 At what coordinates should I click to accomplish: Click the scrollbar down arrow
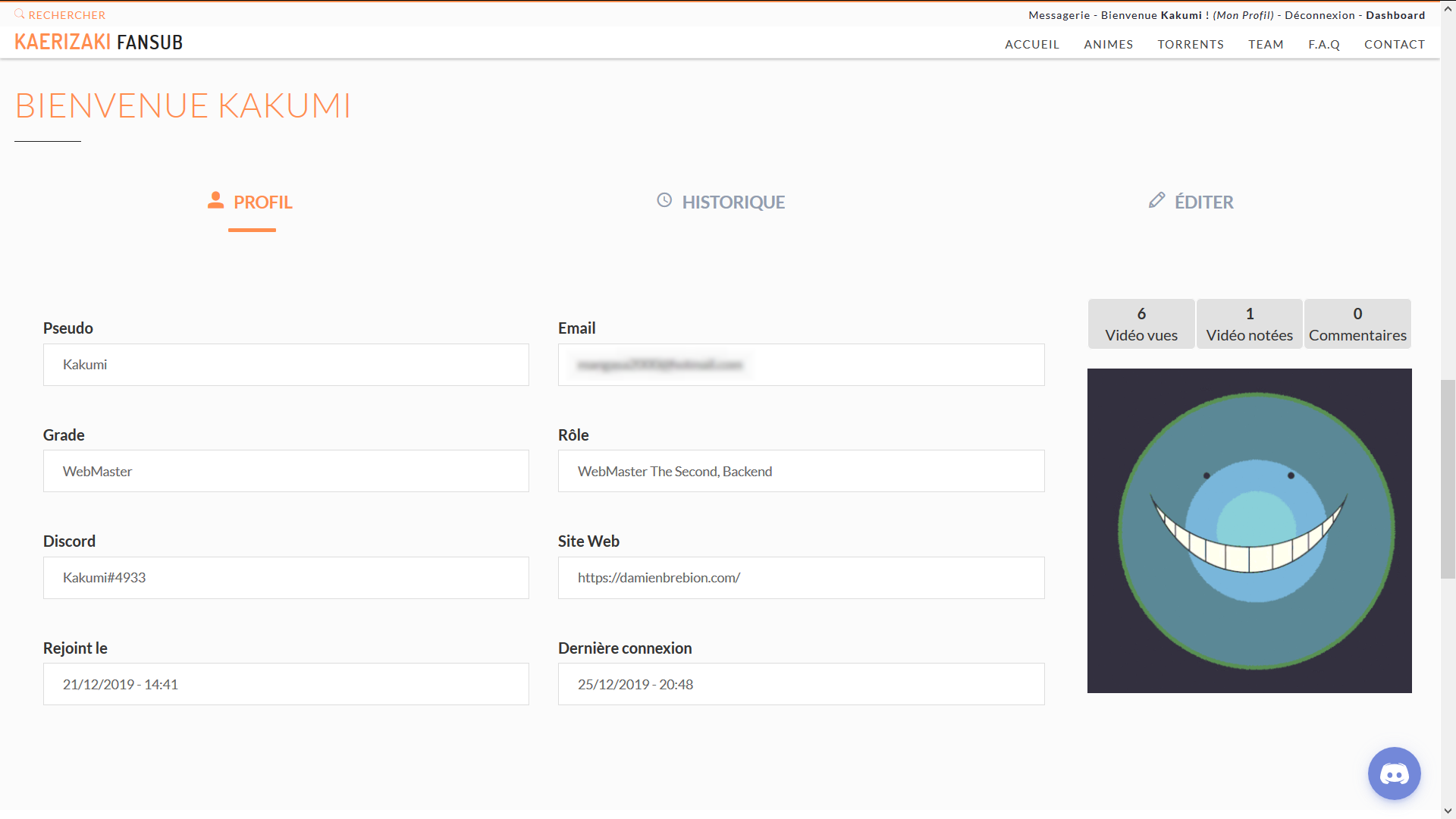coord(1448,811)
